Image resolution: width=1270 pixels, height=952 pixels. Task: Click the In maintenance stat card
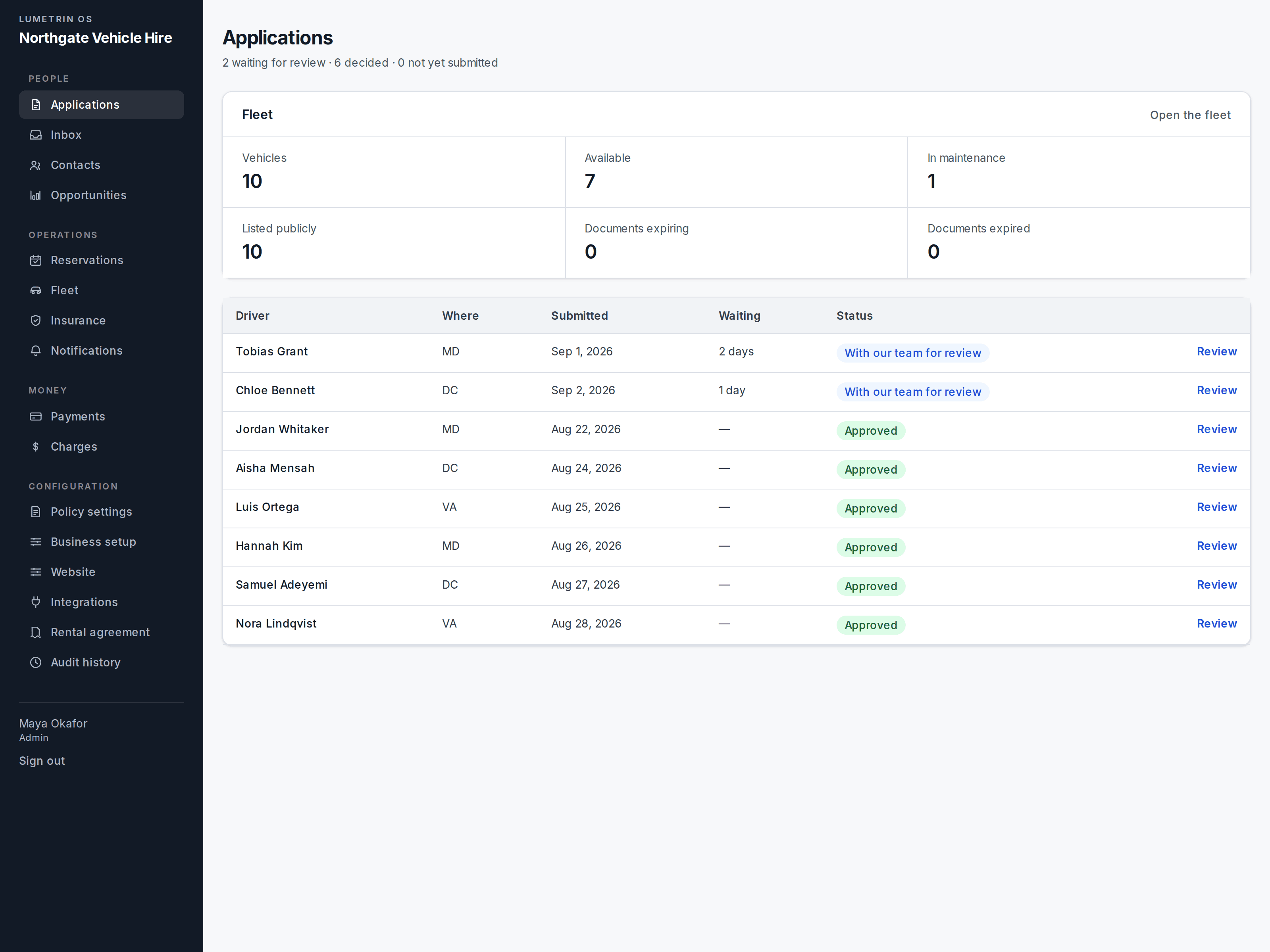coord(1079,172)
